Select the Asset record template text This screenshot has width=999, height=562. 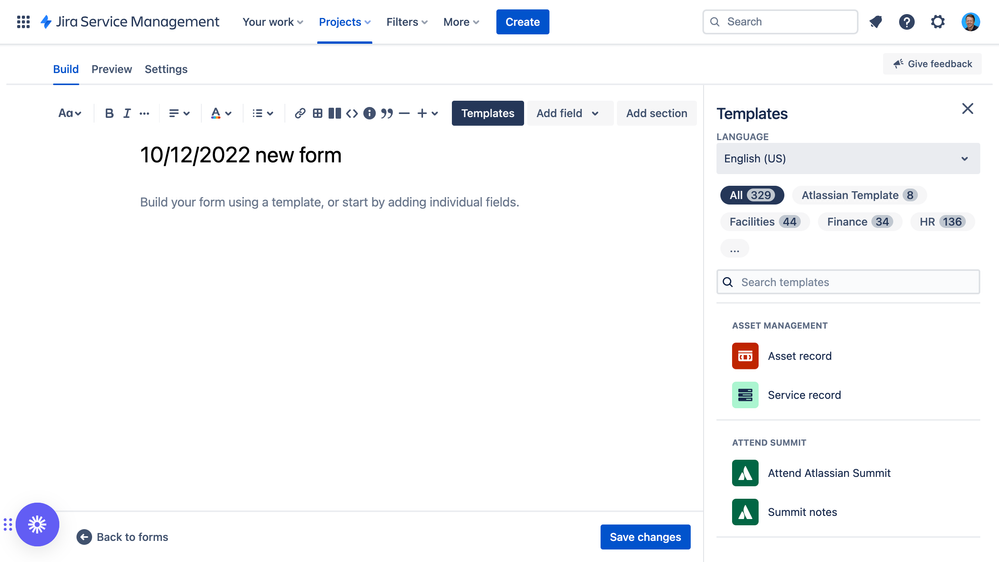pos(800,356)
